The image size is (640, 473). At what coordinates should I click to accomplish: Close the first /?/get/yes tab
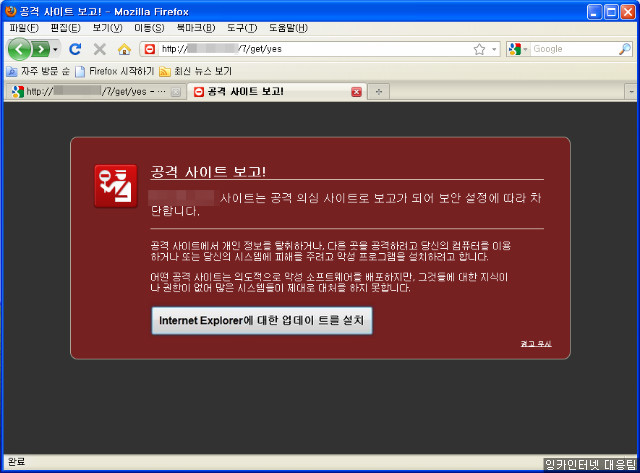pos(176,92)
